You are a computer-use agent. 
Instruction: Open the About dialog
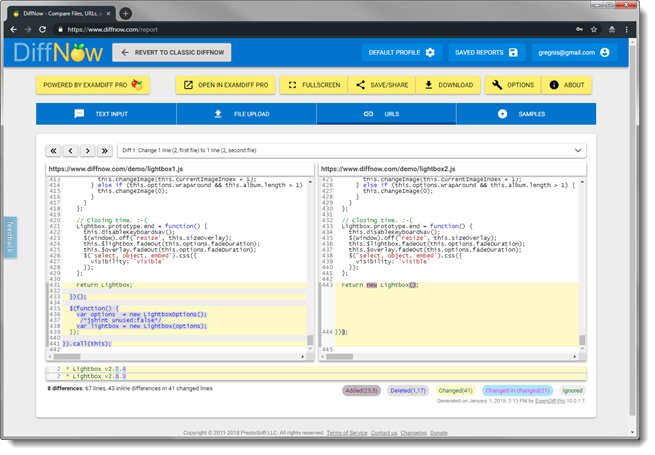pos(567,85)
